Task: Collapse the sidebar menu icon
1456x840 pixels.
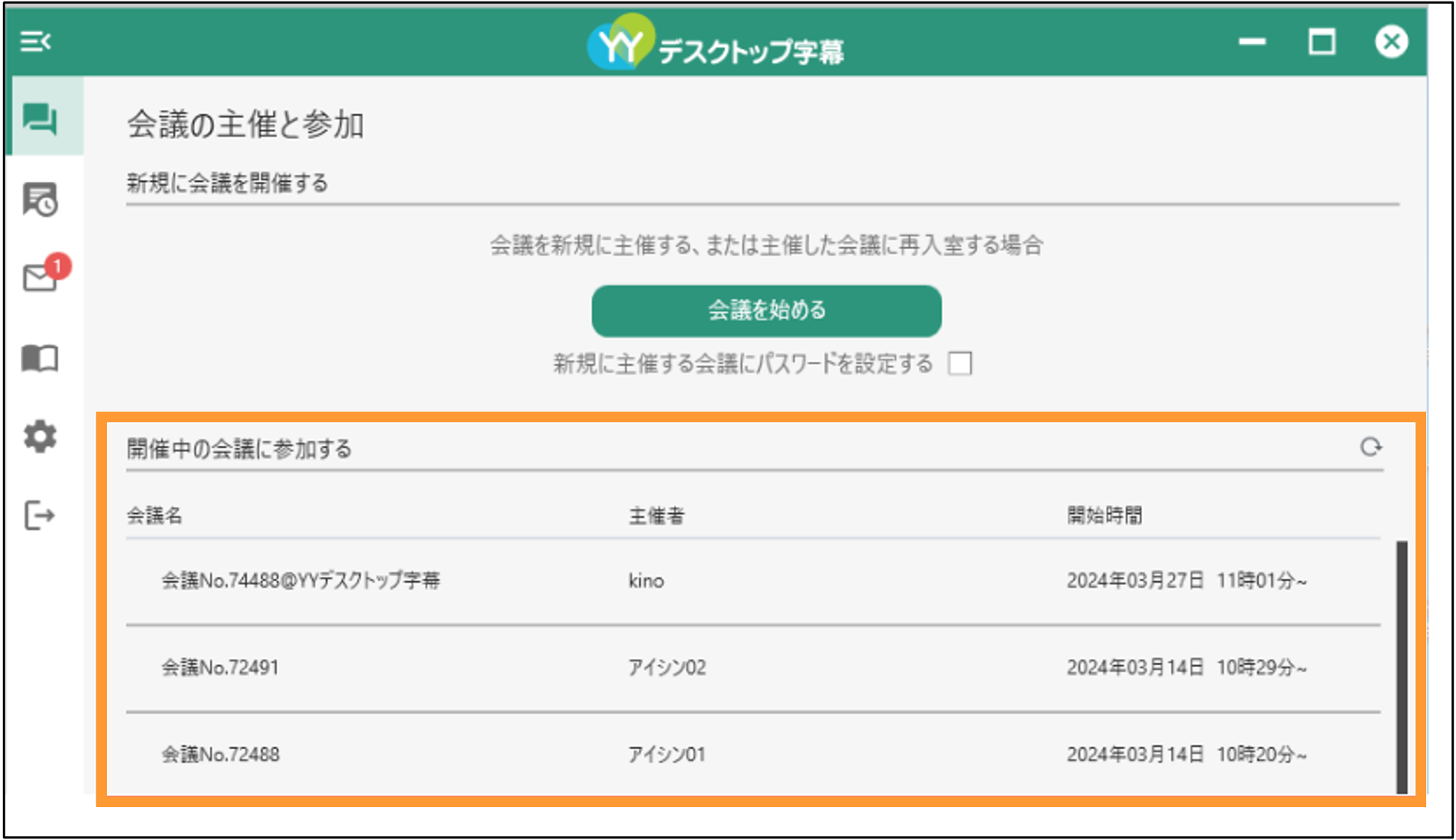Action: pyautogui.click(x=35, y=41)
